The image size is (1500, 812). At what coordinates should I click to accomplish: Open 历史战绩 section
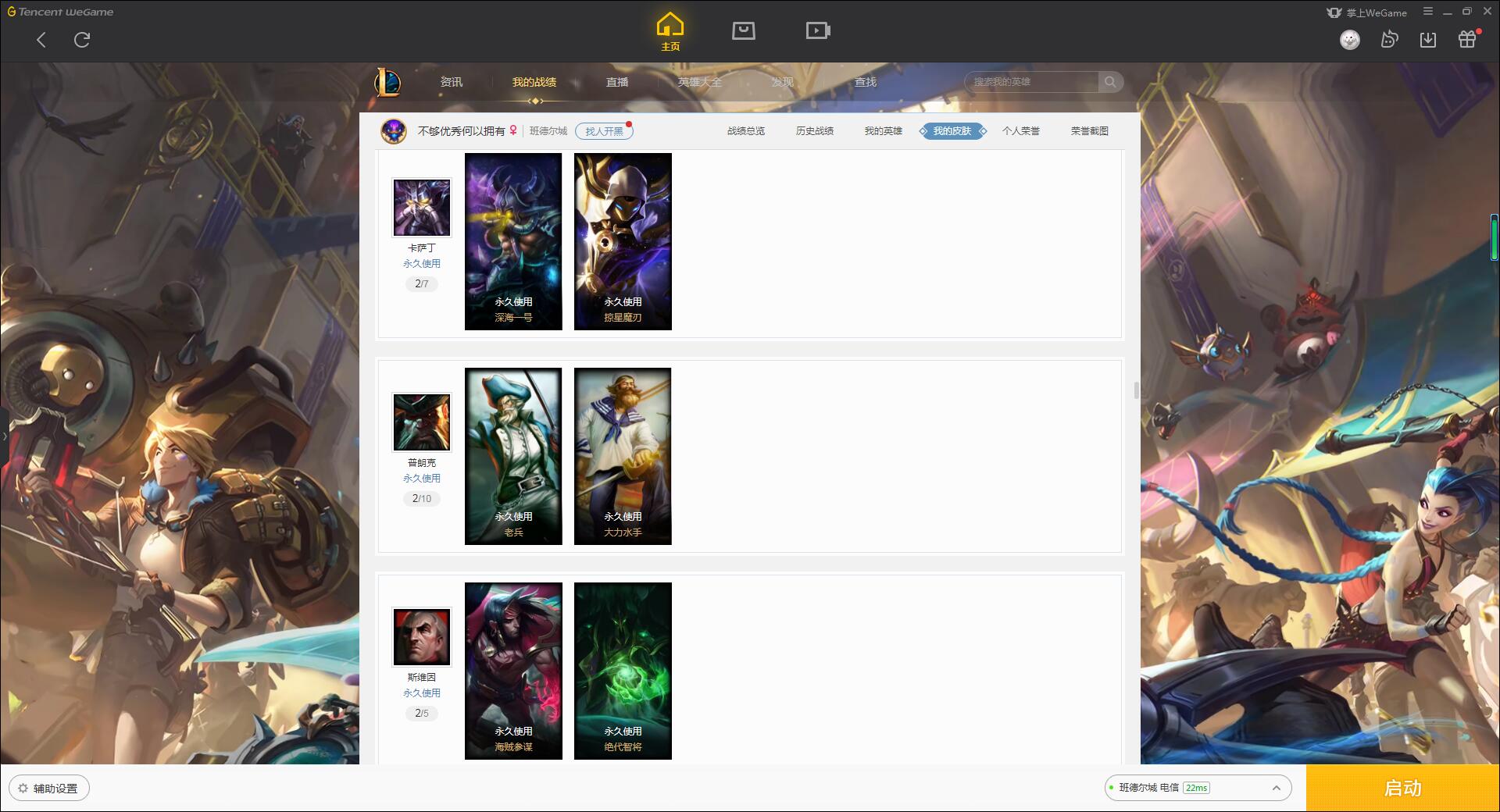[x=815, y=131]
